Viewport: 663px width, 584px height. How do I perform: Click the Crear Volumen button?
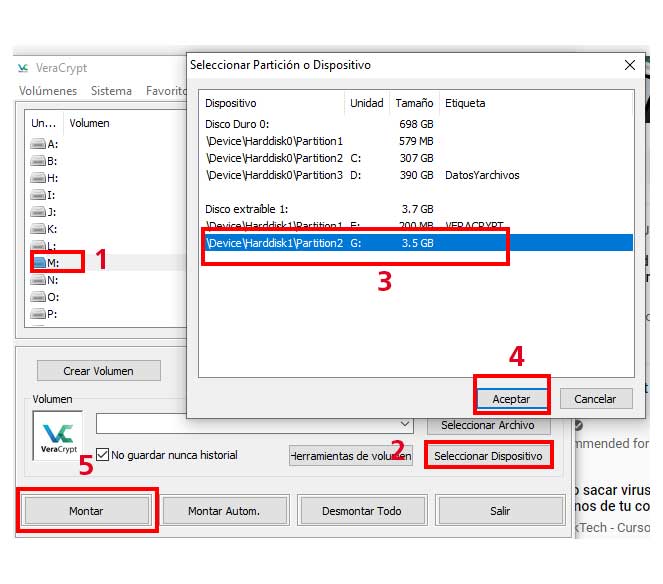click(99, 371)
